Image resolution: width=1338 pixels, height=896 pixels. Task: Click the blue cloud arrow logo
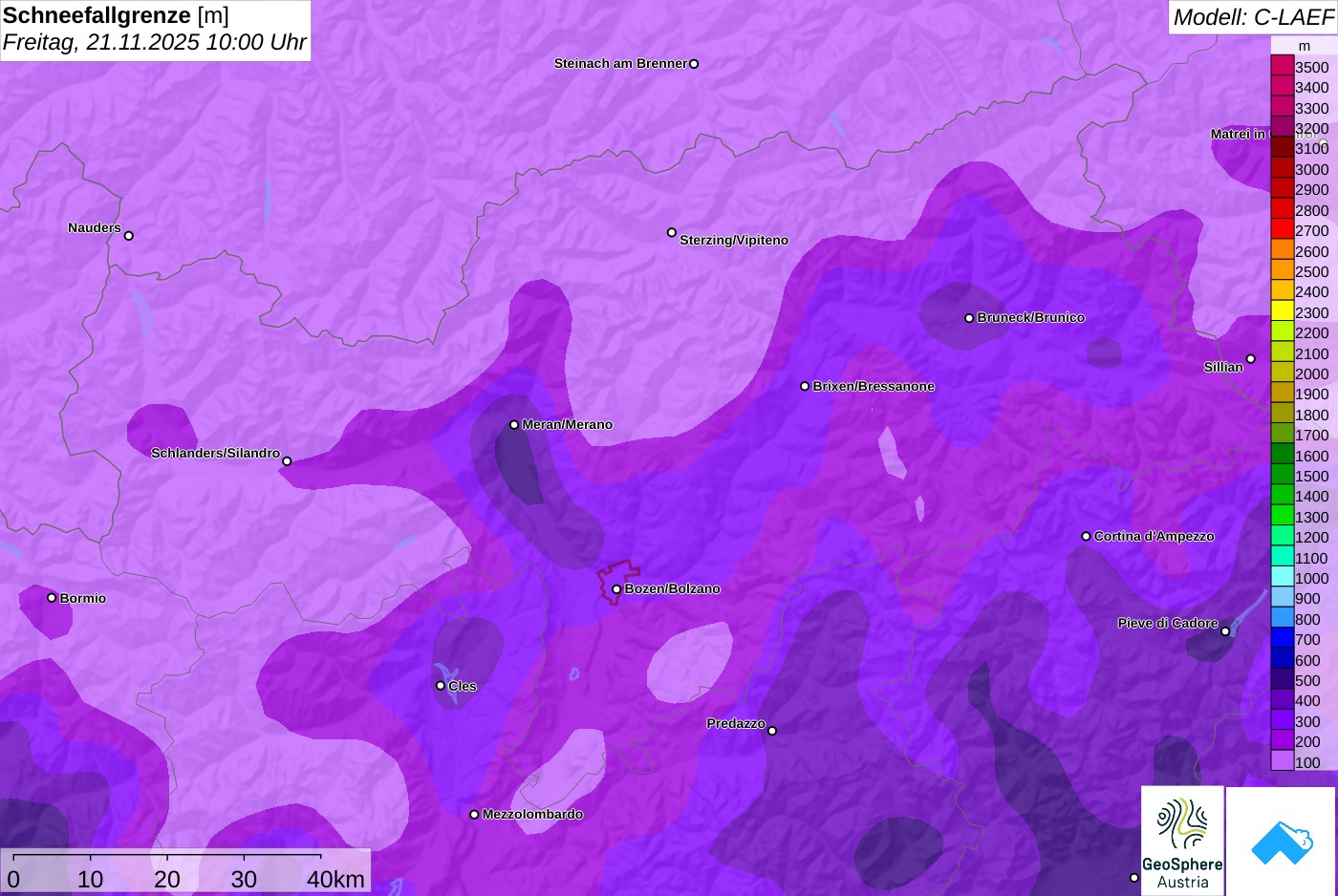[x=1282, y=841]
